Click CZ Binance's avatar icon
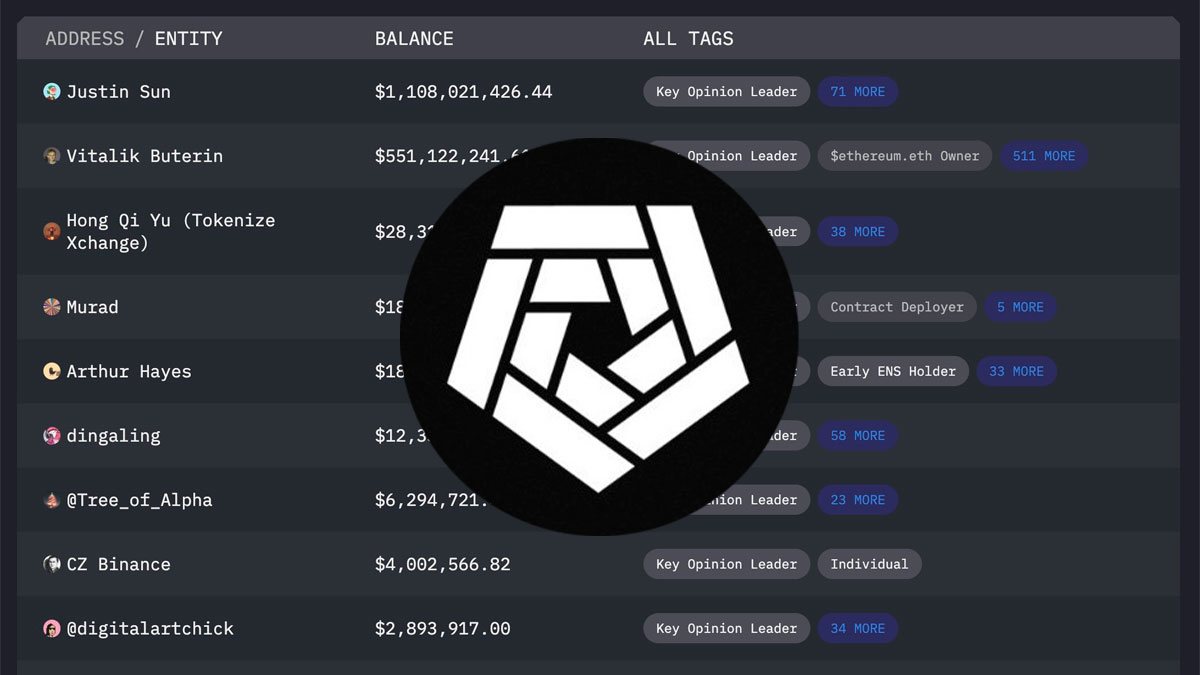The height and width of the screenshot is (675, 1200). 52,564
